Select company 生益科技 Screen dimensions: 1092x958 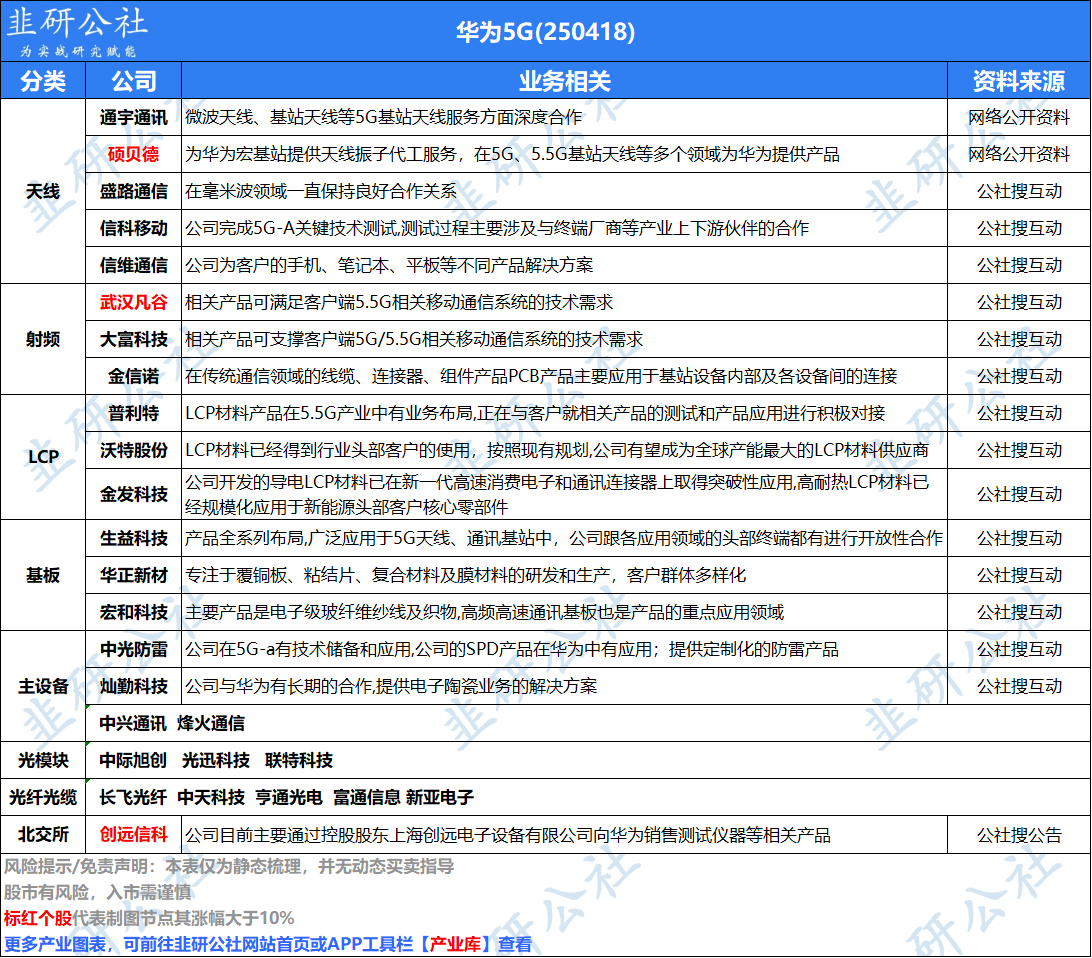[x=134, y=538]
